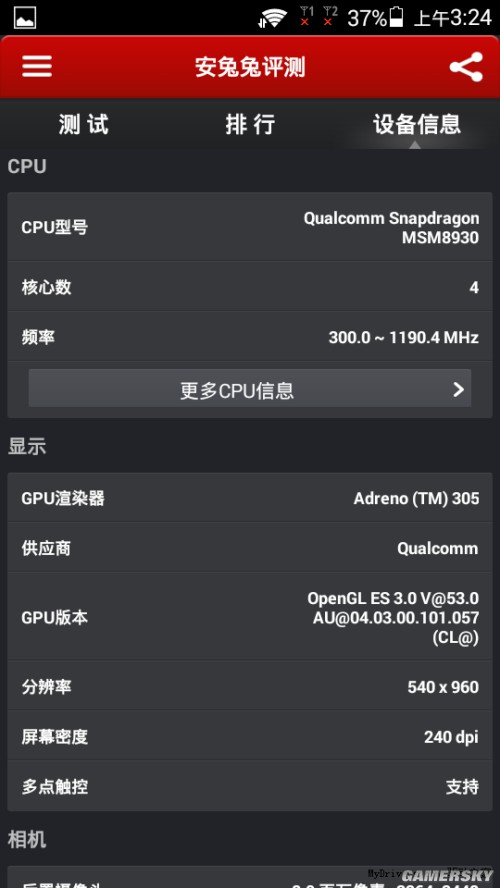Tap the SIM 1 signal icon

tap(306, 16)
